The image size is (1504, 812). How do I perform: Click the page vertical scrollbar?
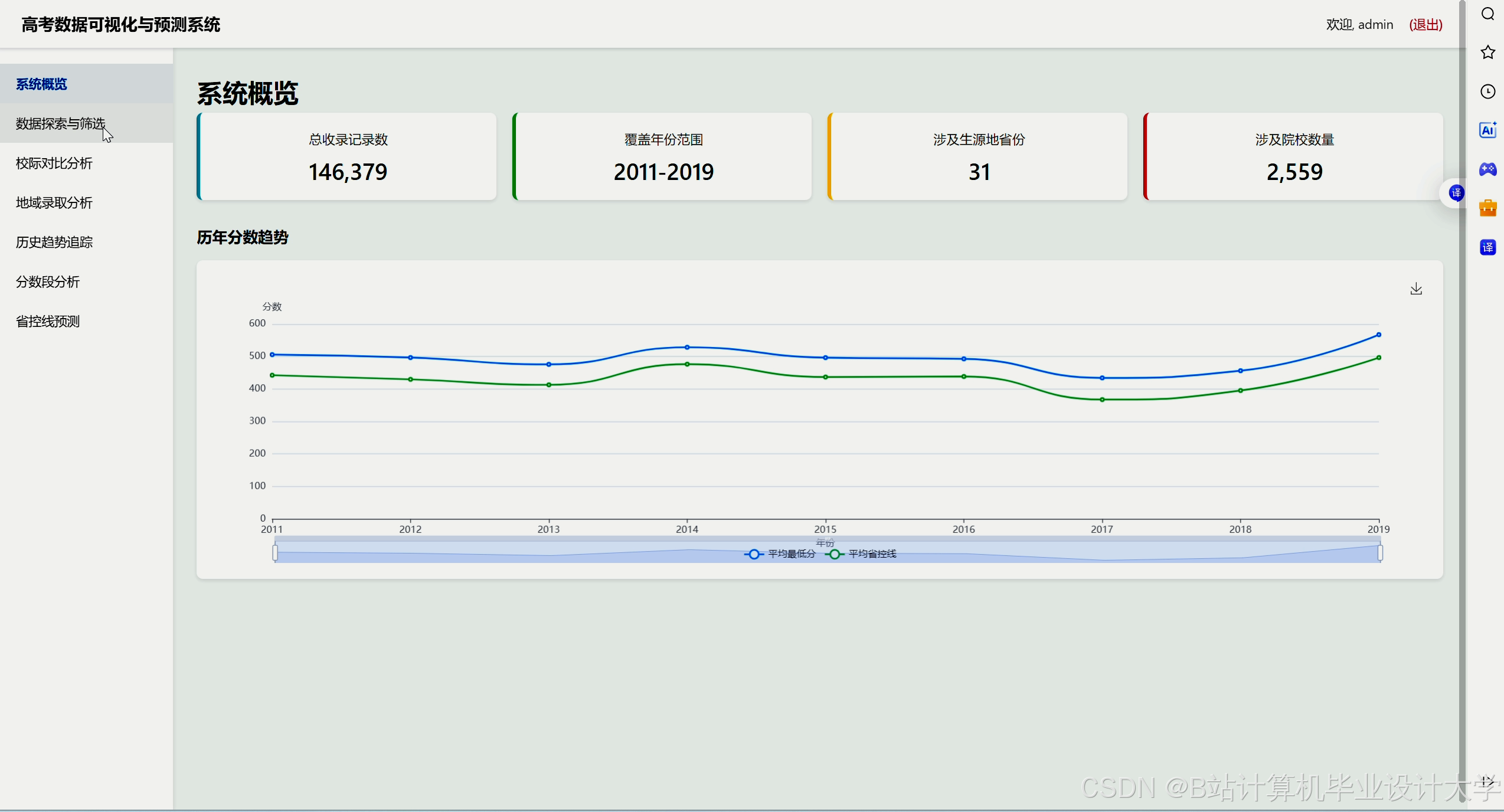[x=1462, y=401]
